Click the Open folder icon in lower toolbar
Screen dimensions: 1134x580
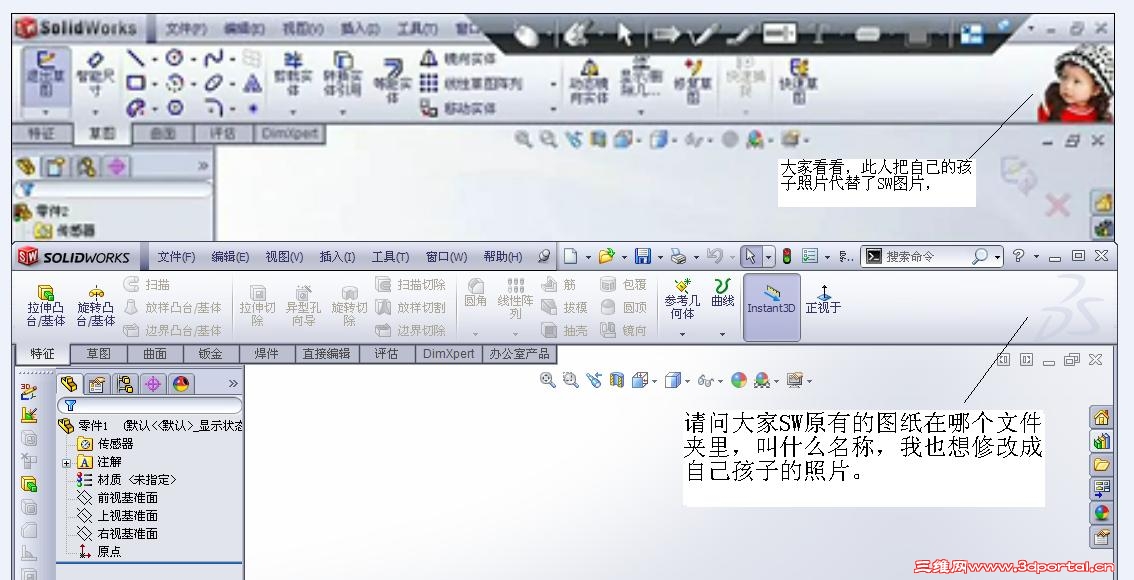tap(606, 256)
